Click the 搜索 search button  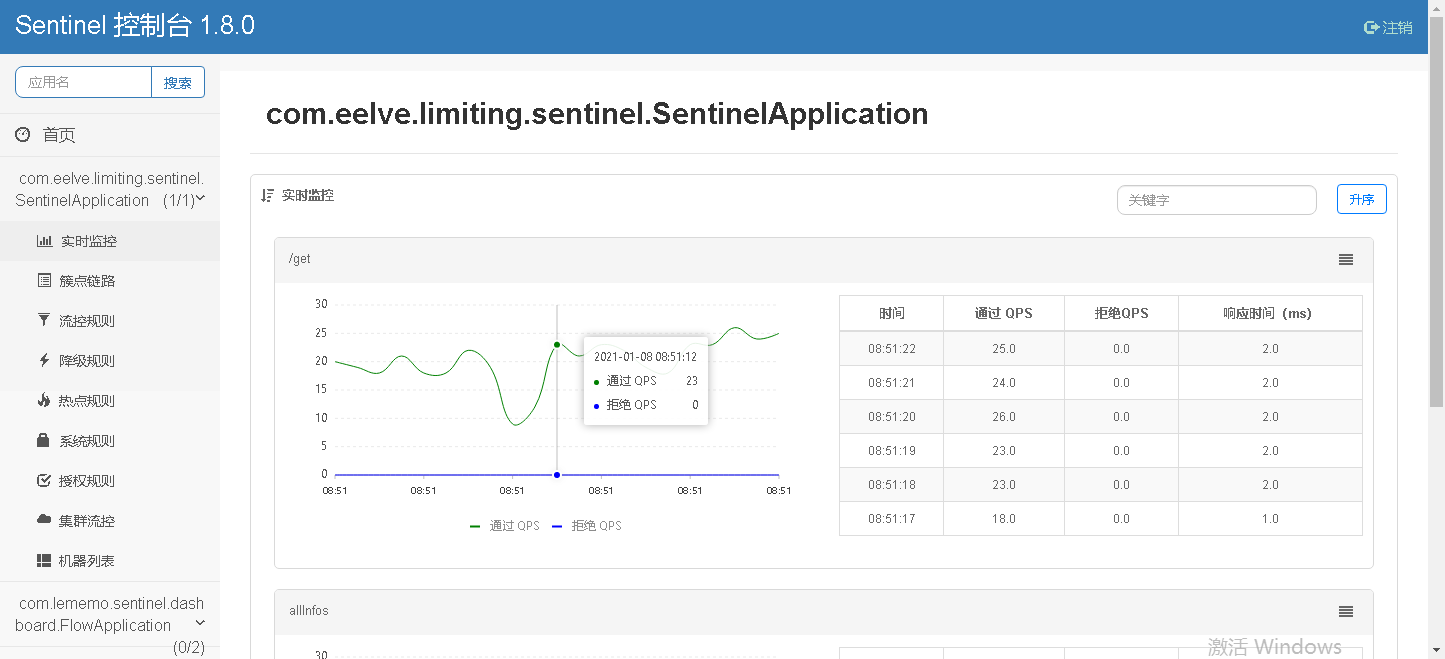tap(178, 83)
